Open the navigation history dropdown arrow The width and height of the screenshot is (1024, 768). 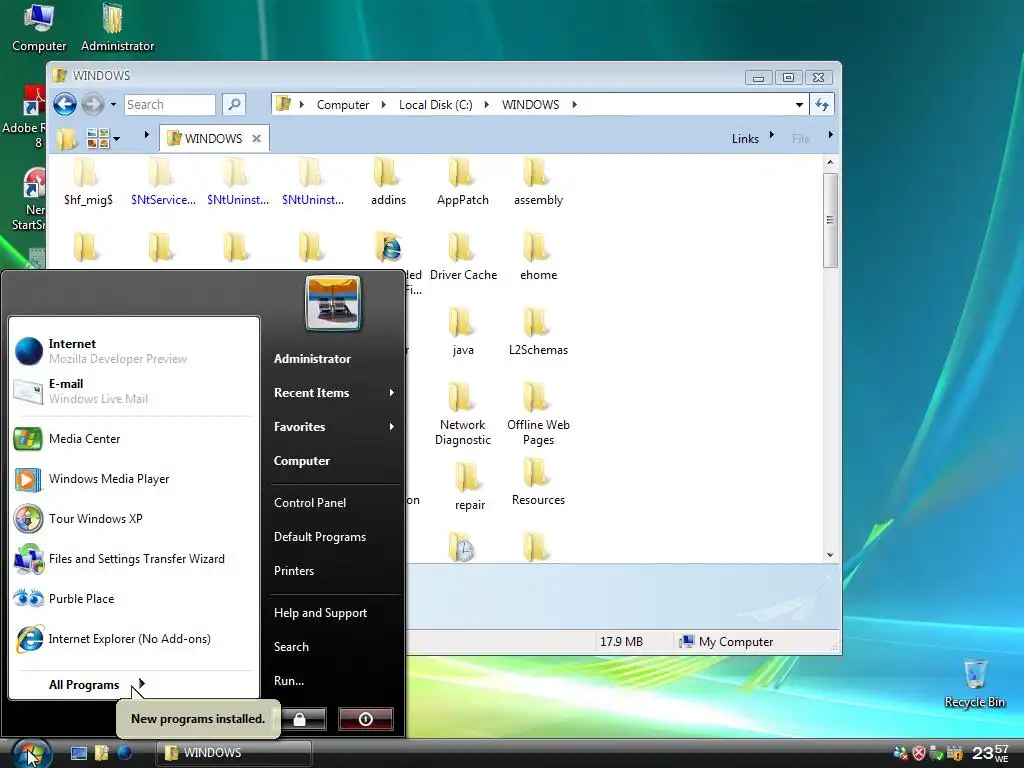pos(113,104)
